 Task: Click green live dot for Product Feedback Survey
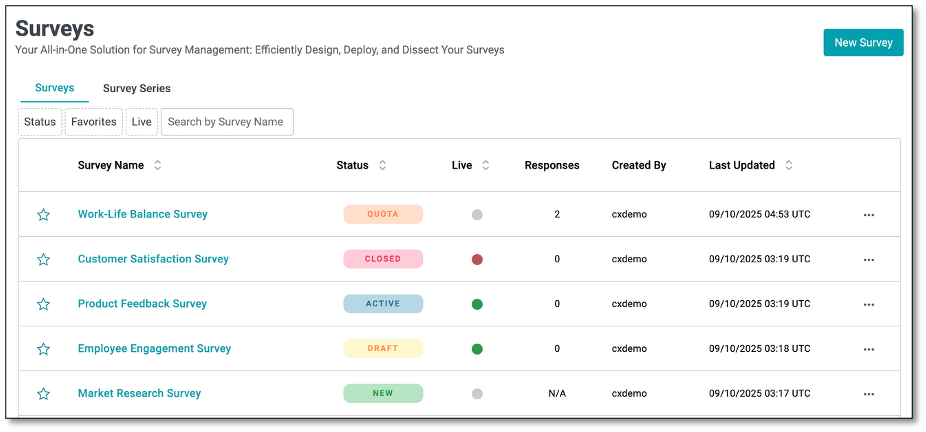[477, 305]
